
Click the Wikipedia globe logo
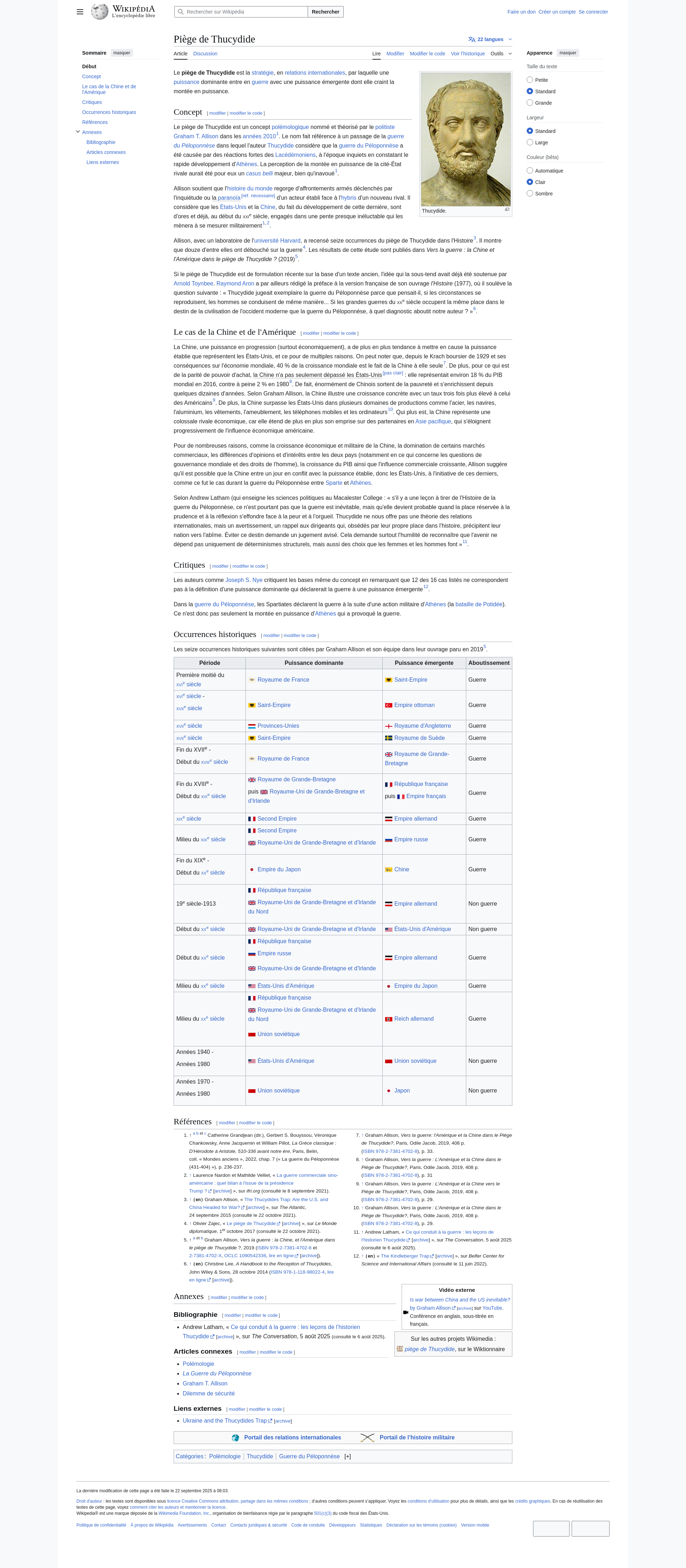click(x=100, y=11)
